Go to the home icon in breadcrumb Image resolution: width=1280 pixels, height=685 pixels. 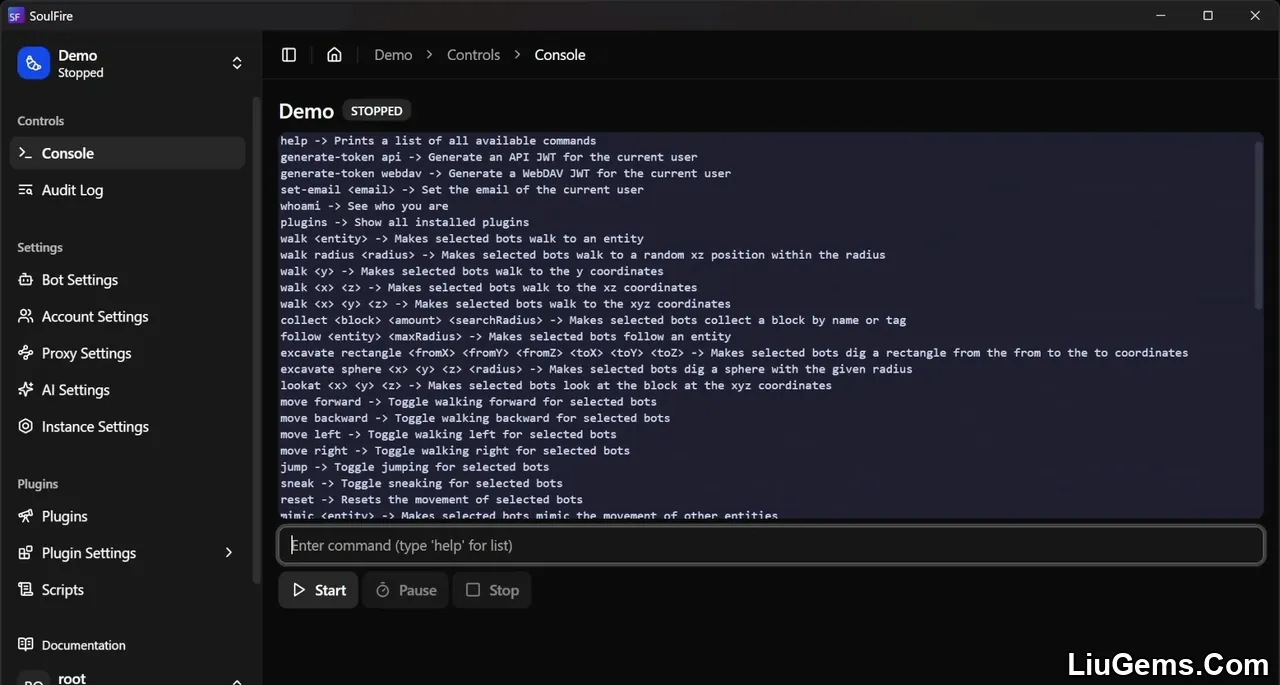pos(334,55)
